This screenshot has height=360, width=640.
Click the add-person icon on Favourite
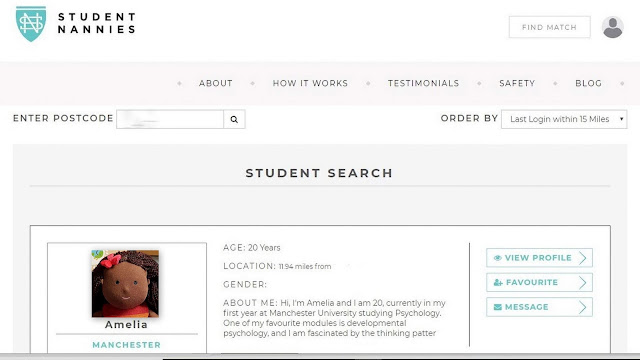(498, 282)
